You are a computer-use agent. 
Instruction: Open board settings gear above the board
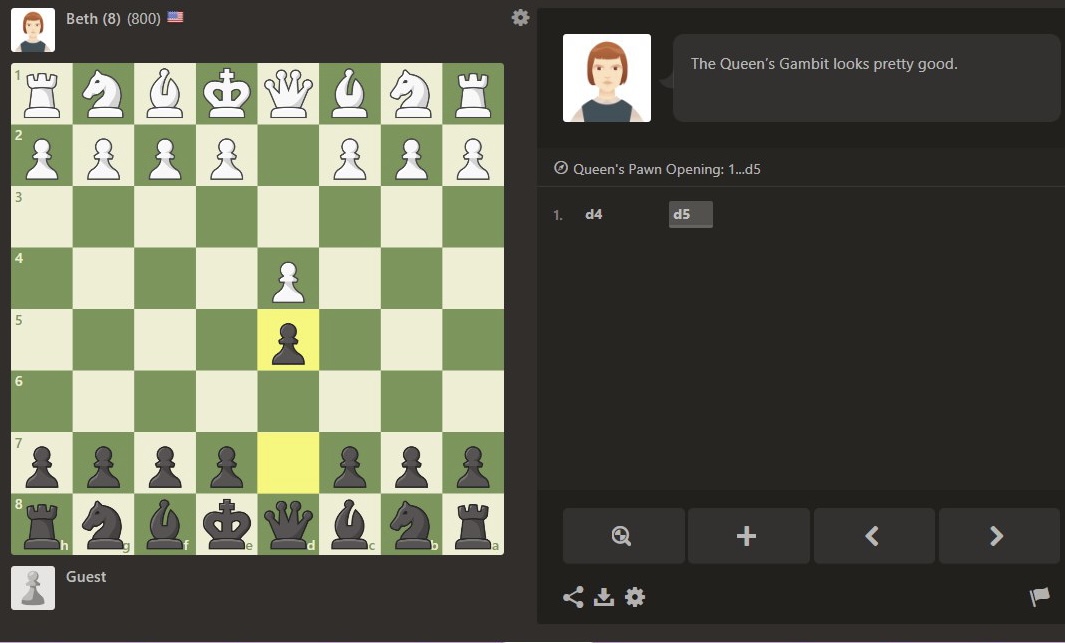(520, 18)
